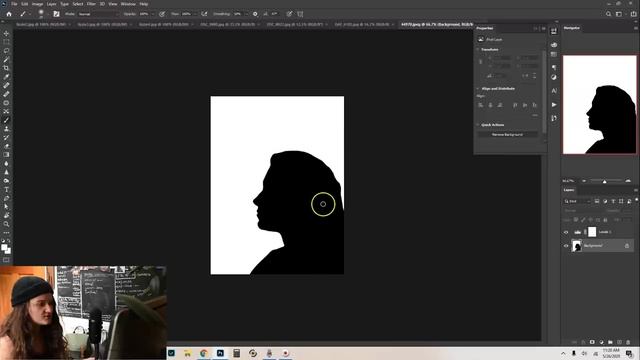Viewport: 640px width, 360px height.
Task: Click the Navigator zoom slider handle
Action: [x=604, y=181]
